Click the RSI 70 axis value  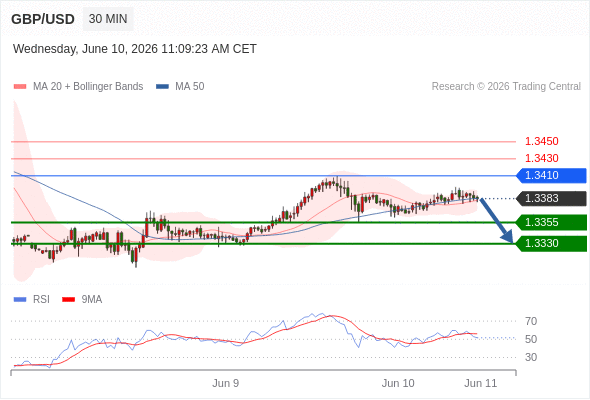pos(531,321)
